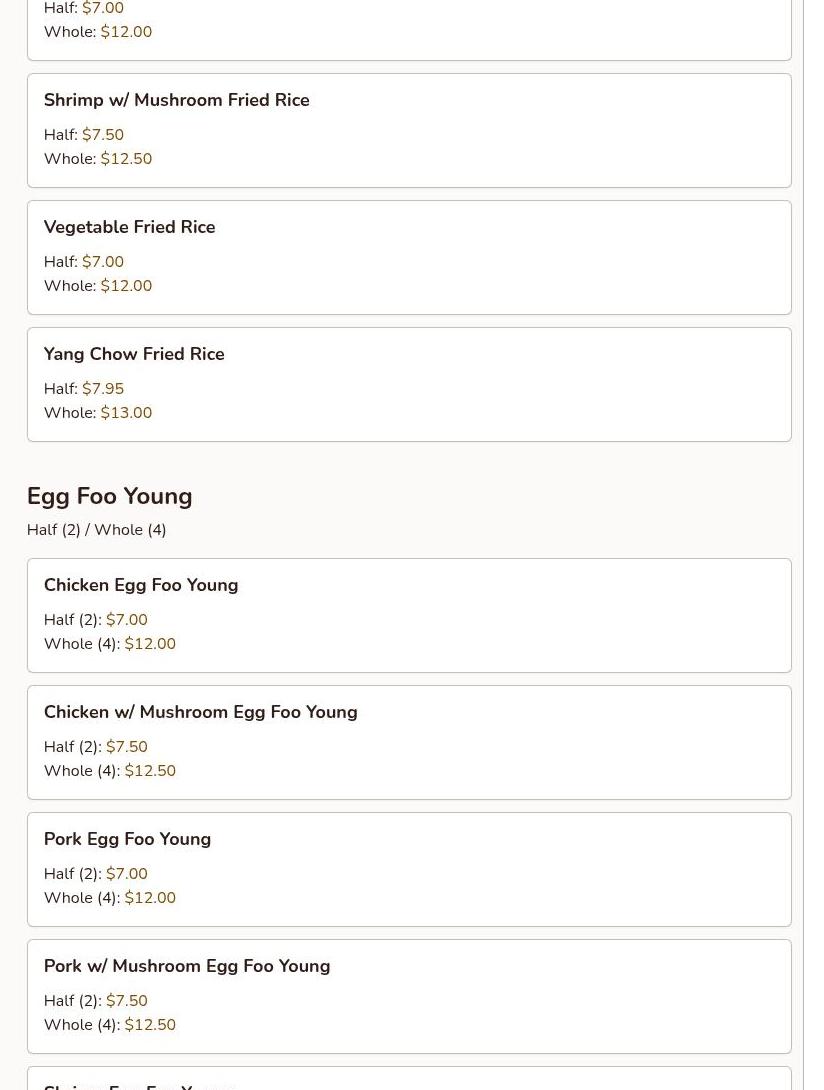
Task: Click Vegetable Fried Rice whole price $12.00
Action: tap(126, 286)
